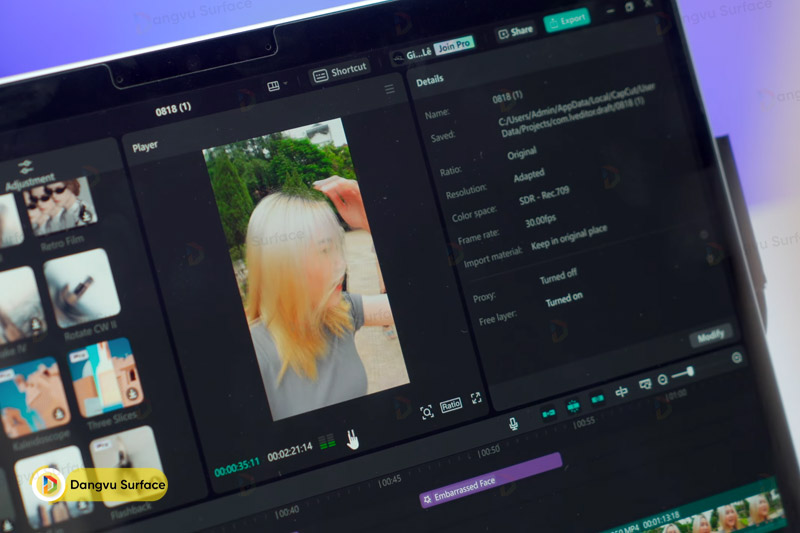Click the cover thumbnail icon on timeline toolbar
The width and height of the screenshot is (800, 533).
[645, 384]
